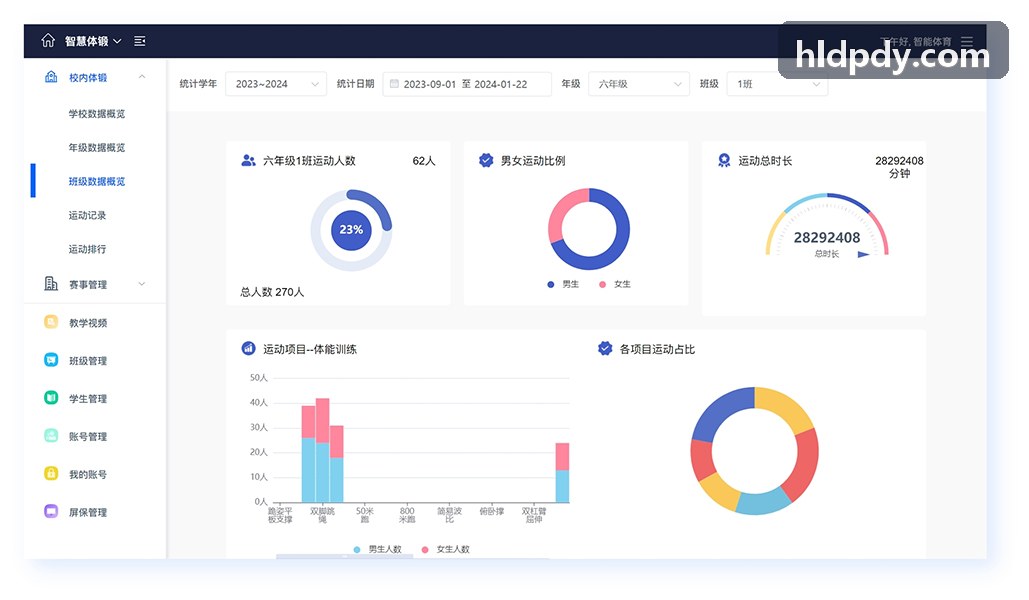Click the badge icon beside 各项目运动占比
The width and height of the screenshot is (1029, 600).
[x=605, y=349]
